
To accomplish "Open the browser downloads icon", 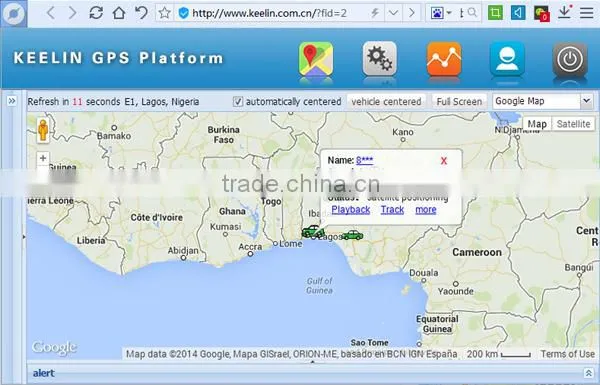I will [564, 13].
